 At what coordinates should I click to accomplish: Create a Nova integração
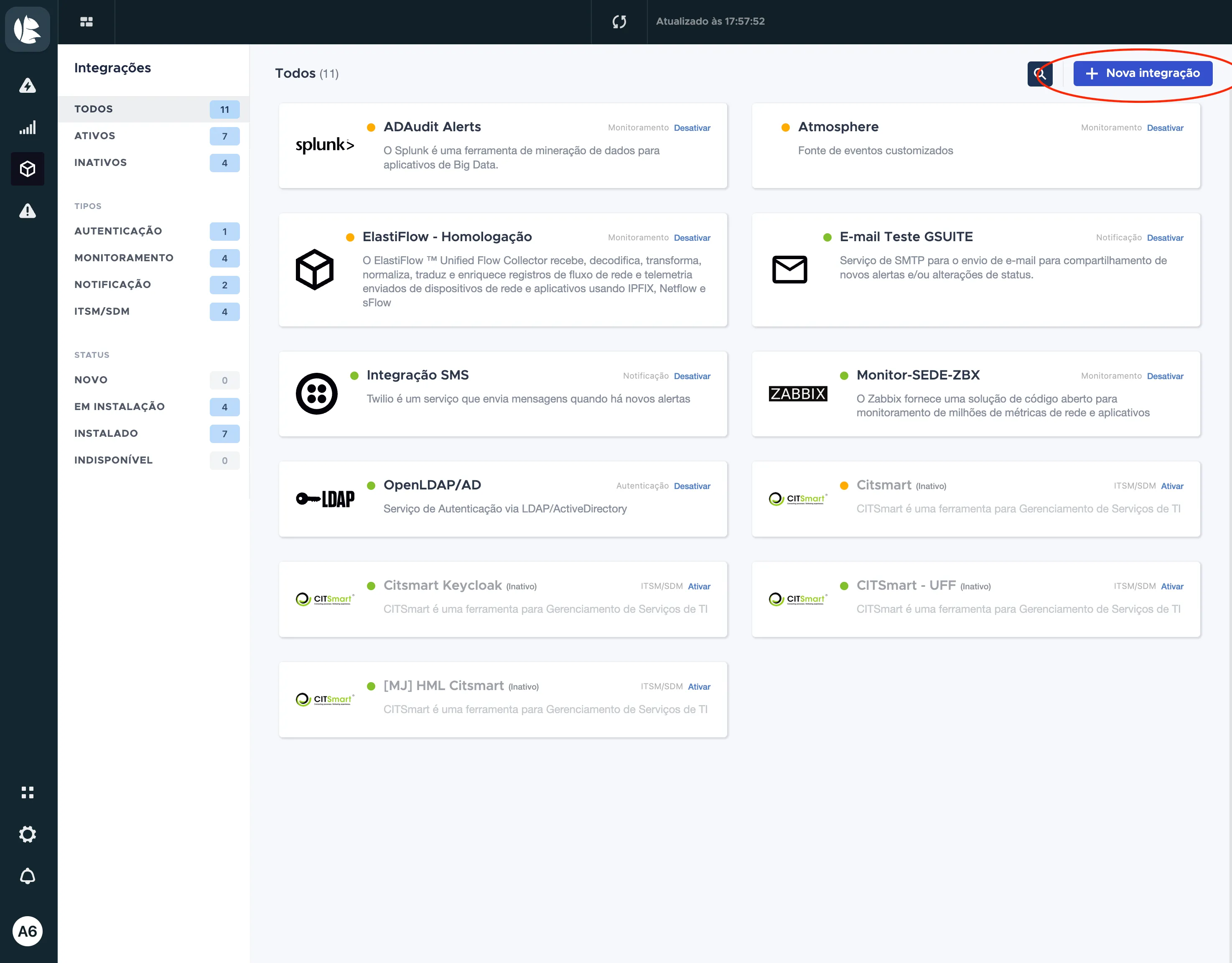[x=1142, y=73]
